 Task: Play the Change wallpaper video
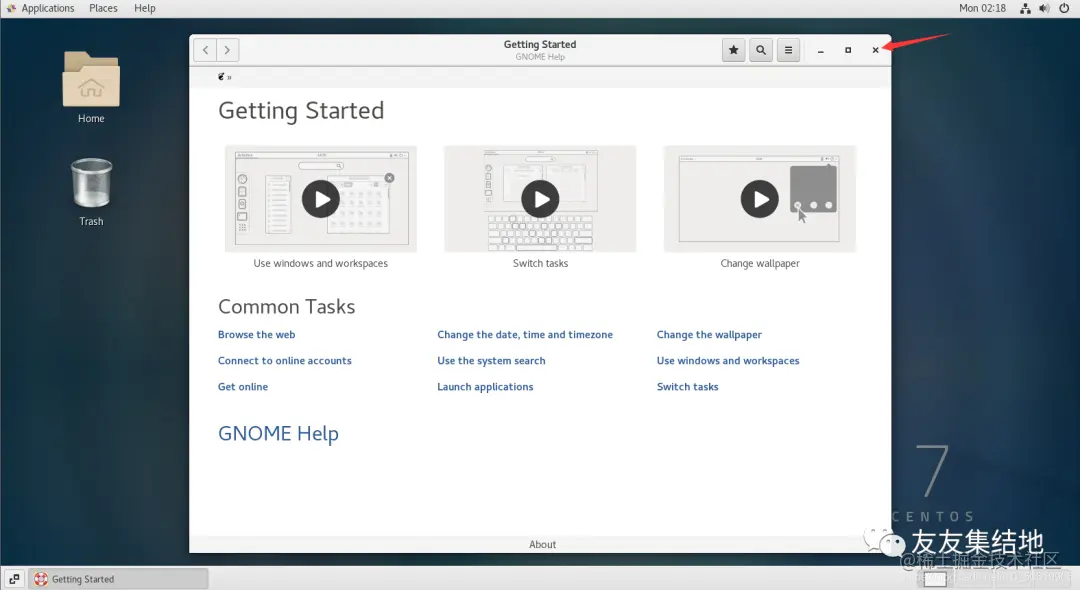(x=760, y=199)
